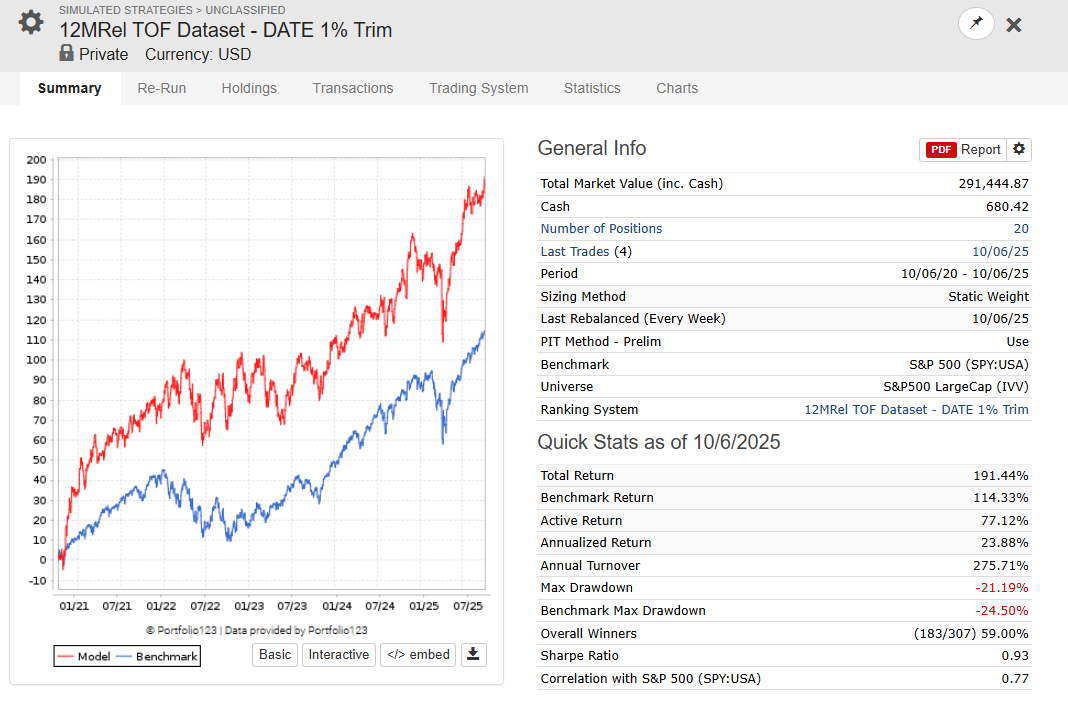Image resolution: width=1068 pixels, height=708 pixels.
Task: Click the Private lock icon
Action: [x=66, y=53]
